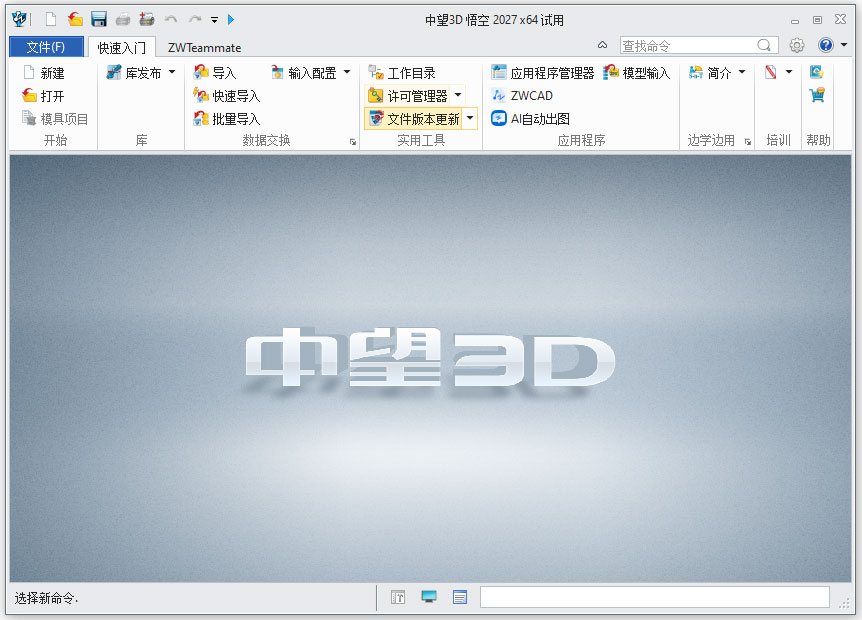Click the text T icon in status bar
This screenshot has width=862, height=620.
click(398, 597)
